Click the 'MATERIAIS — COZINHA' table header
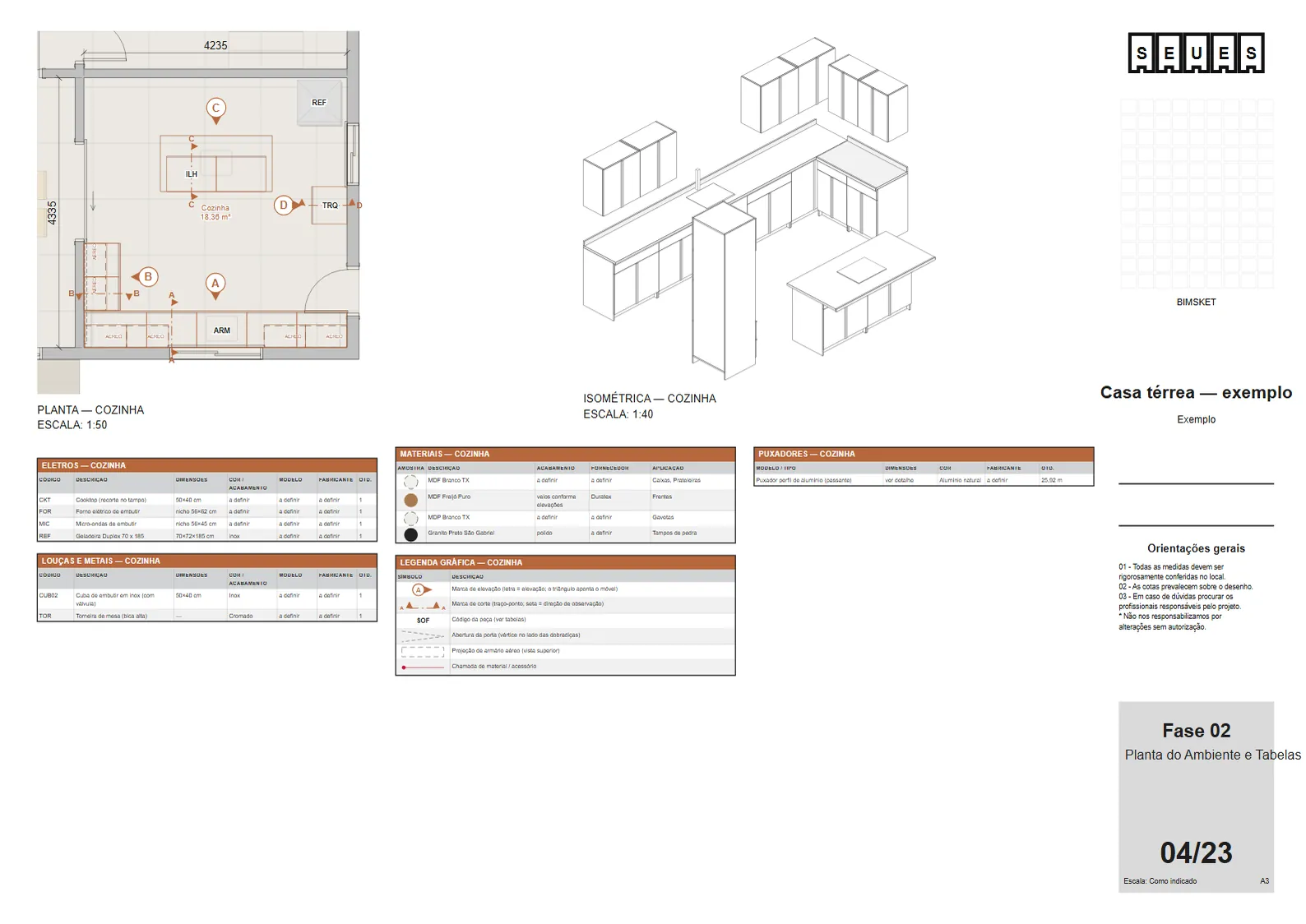This screenshot has width=1306, height=924. (565, 454)
